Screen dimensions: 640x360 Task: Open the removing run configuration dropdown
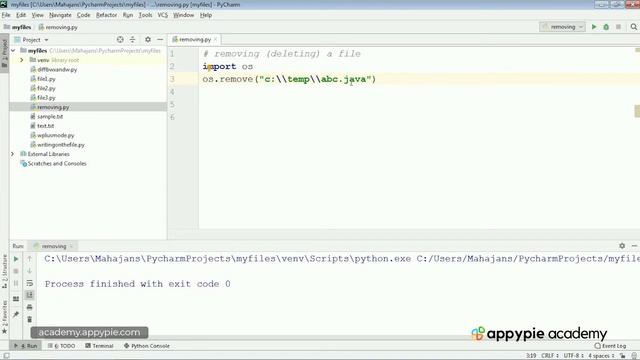562,27
